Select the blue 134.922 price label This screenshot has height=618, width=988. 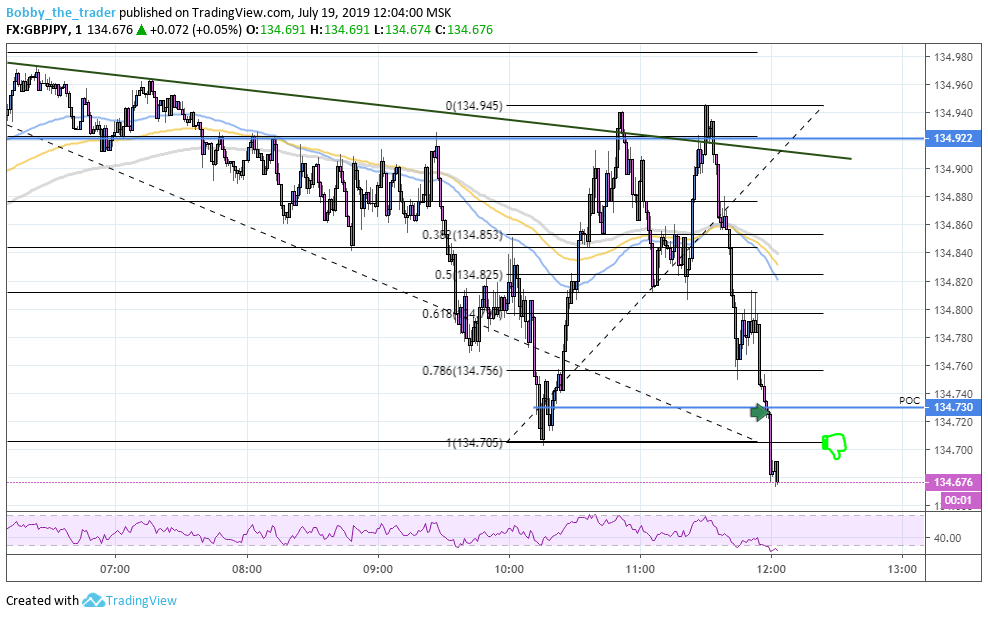click(953, 138)
